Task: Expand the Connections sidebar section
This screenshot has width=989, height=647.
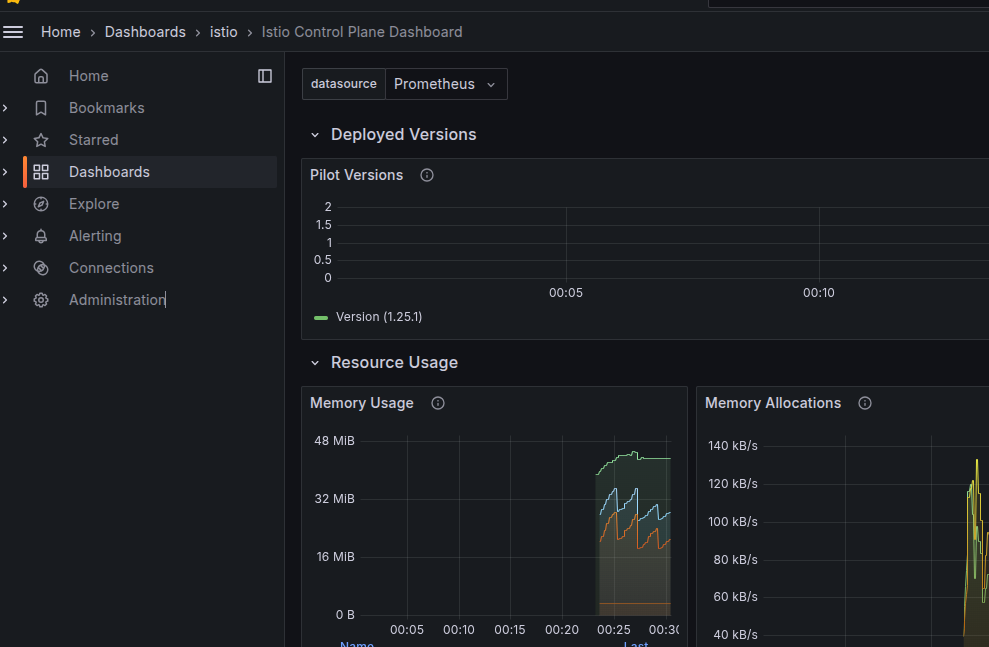Action: [x=5, y=268]
